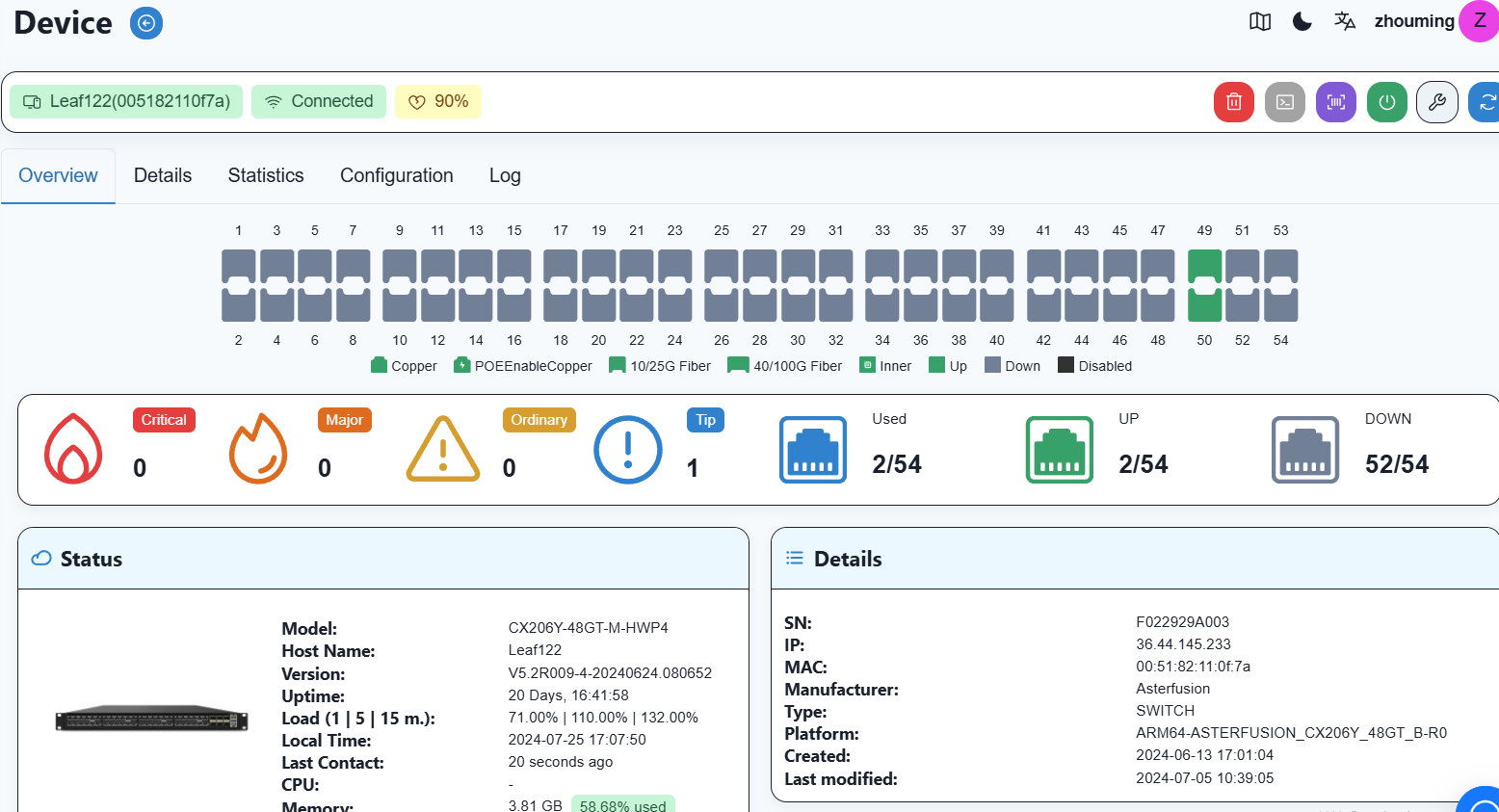Click the blue Tip exclamation icon

[x=628, y=450]
